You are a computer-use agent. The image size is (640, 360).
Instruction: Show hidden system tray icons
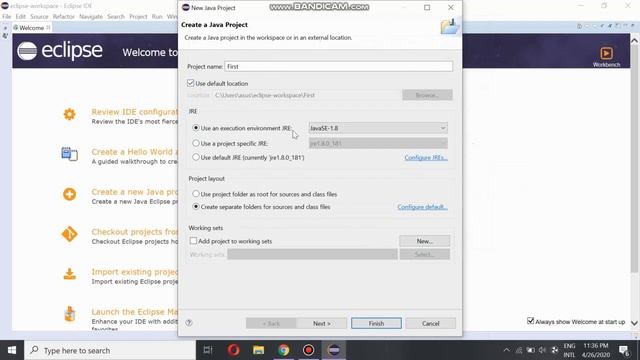[x=507, y=350]
